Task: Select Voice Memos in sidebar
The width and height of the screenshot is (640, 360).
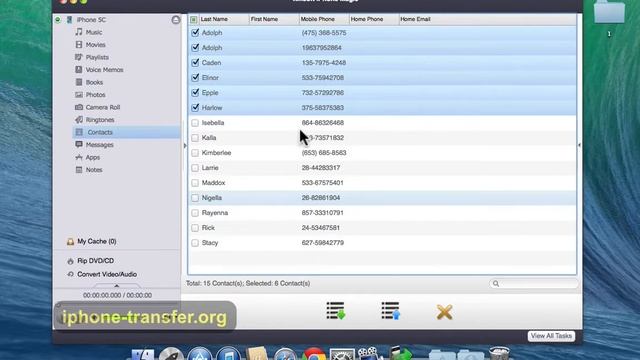Action: [104, 70]
